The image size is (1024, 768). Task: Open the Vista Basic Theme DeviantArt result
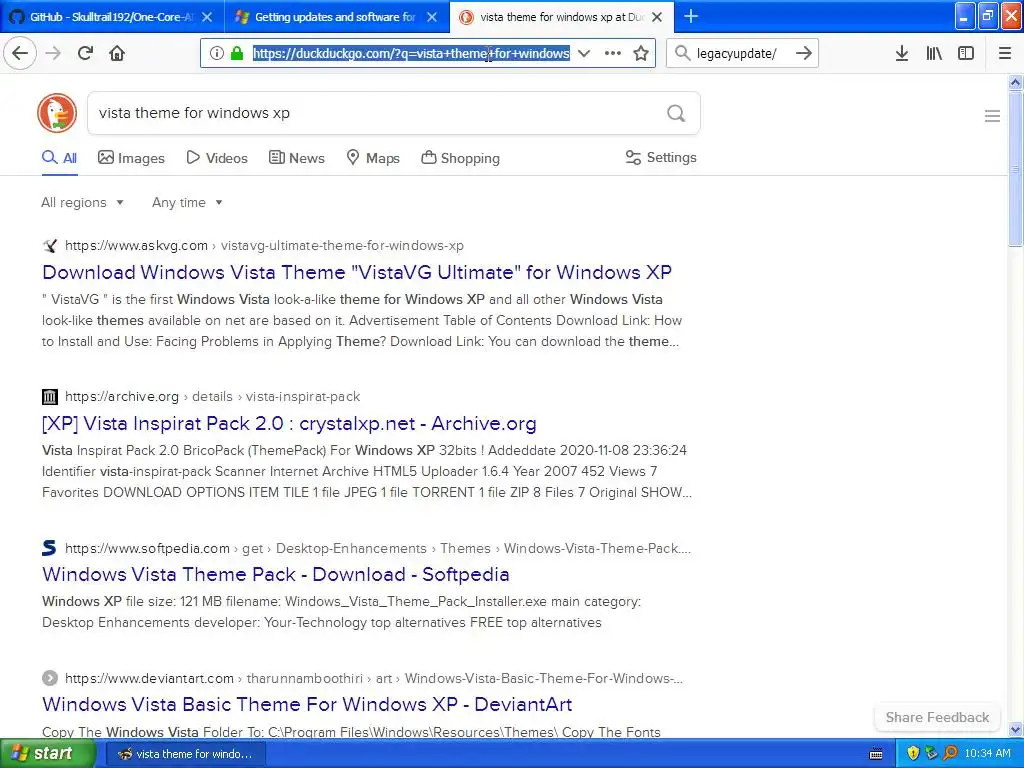point(307,704)
